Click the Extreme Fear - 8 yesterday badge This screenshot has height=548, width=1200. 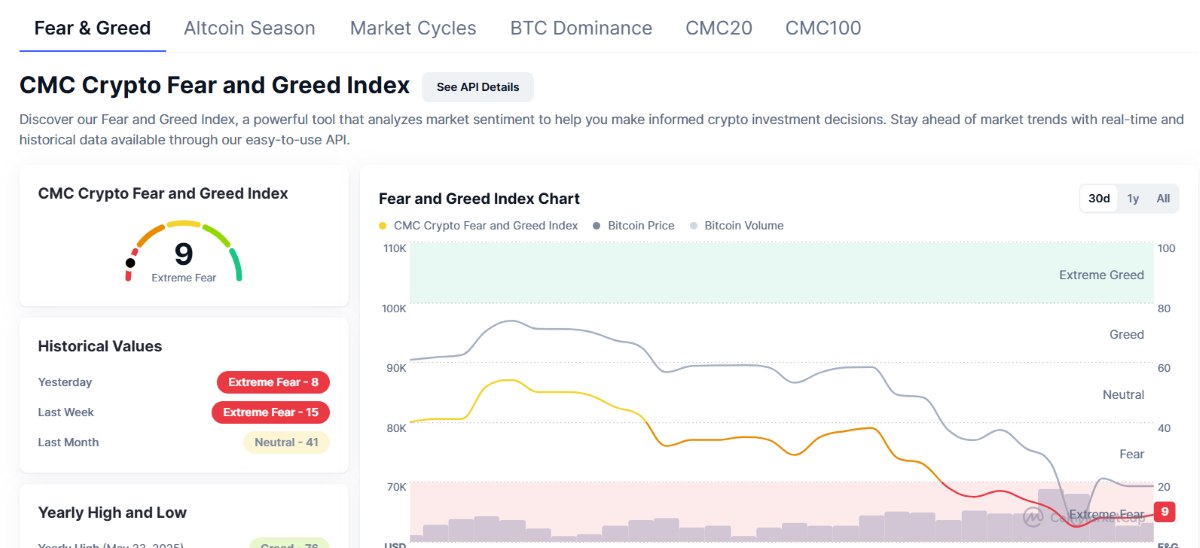[x=273, y=382]
